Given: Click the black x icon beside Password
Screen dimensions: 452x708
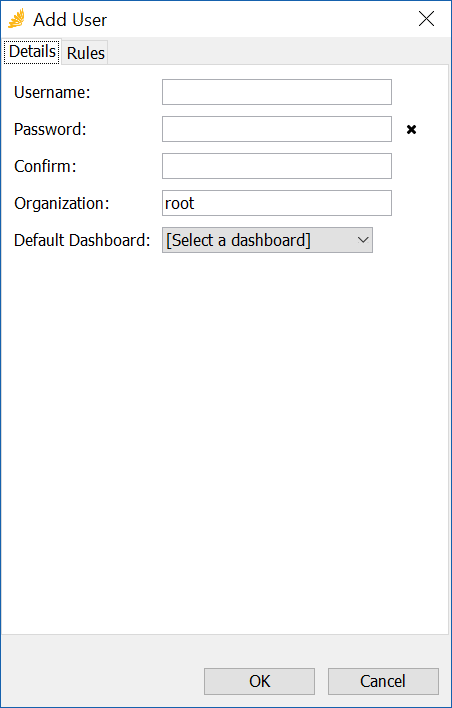Looking at the screenshot, I should pos(411,130).
